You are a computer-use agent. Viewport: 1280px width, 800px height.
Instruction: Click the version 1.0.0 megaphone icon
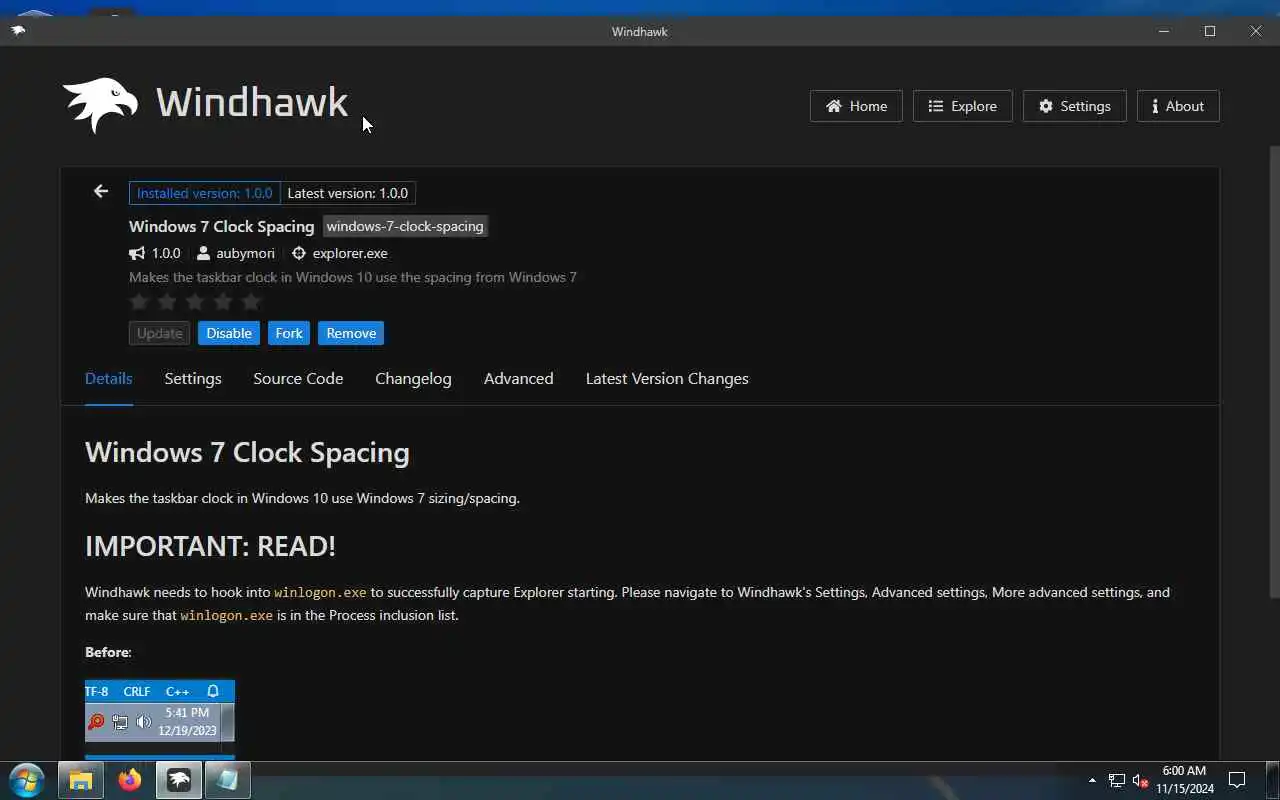tap(137, 253)
